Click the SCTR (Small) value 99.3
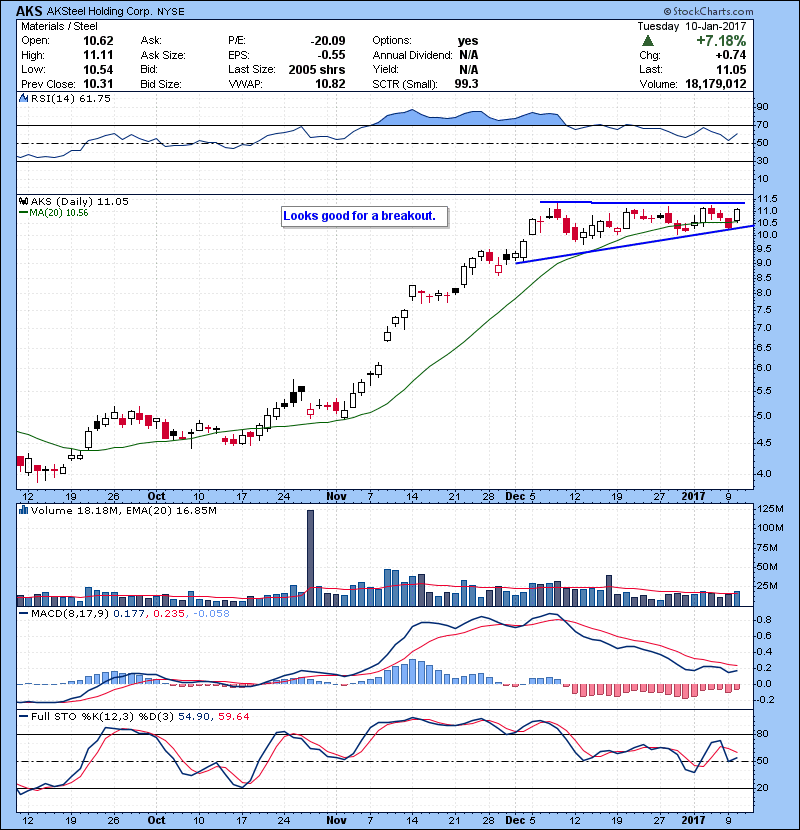 pyautogui.click(x=466, y=84)
